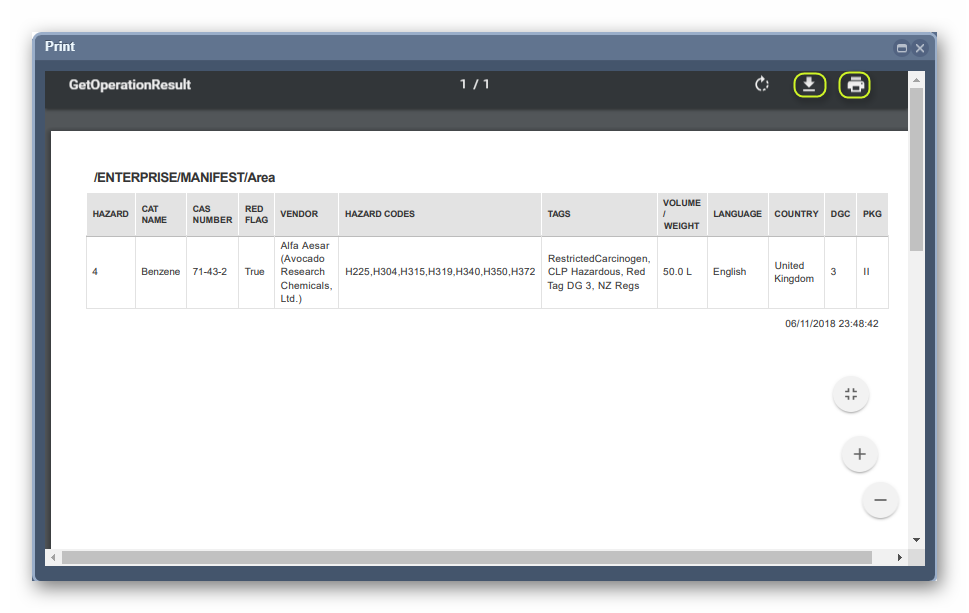Image resolution: width=969 pixels, height=613 pixels.
Task: Click the CAS number 71-43-2
Action: [x=211, y=272]
